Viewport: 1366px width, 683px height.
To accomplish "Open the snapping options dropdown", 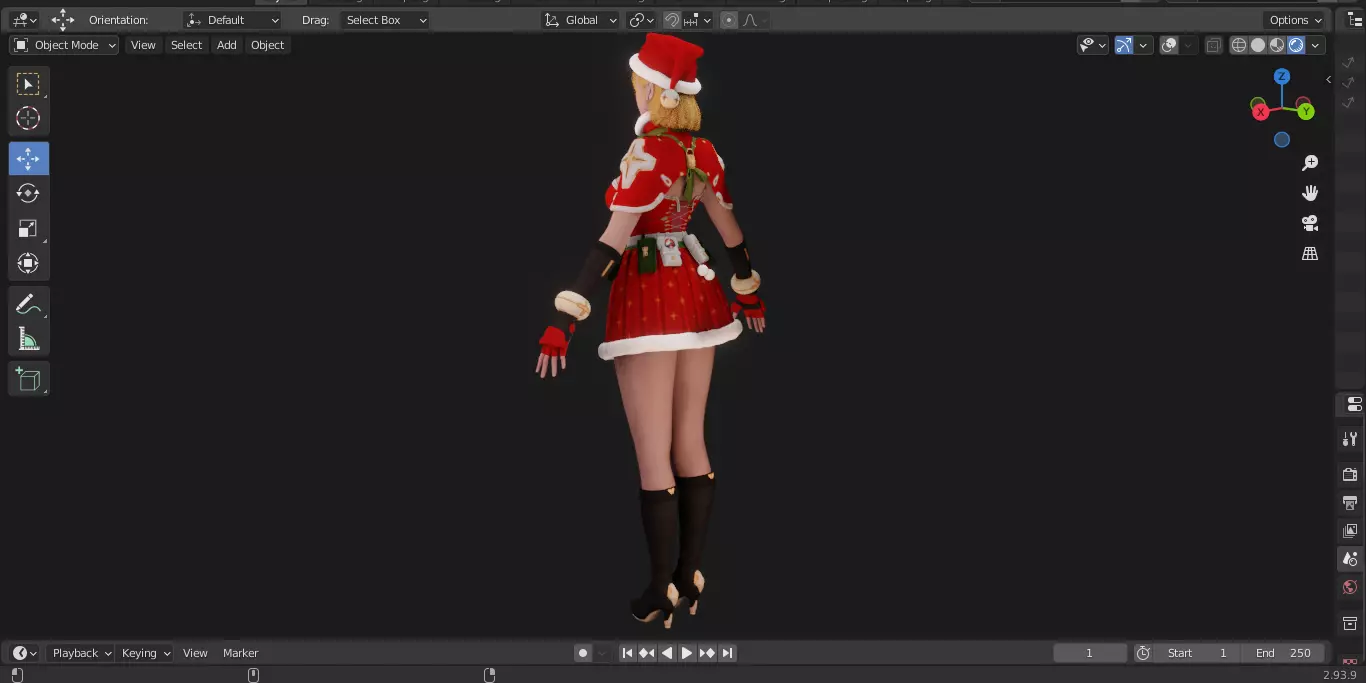I will point(698,20).
